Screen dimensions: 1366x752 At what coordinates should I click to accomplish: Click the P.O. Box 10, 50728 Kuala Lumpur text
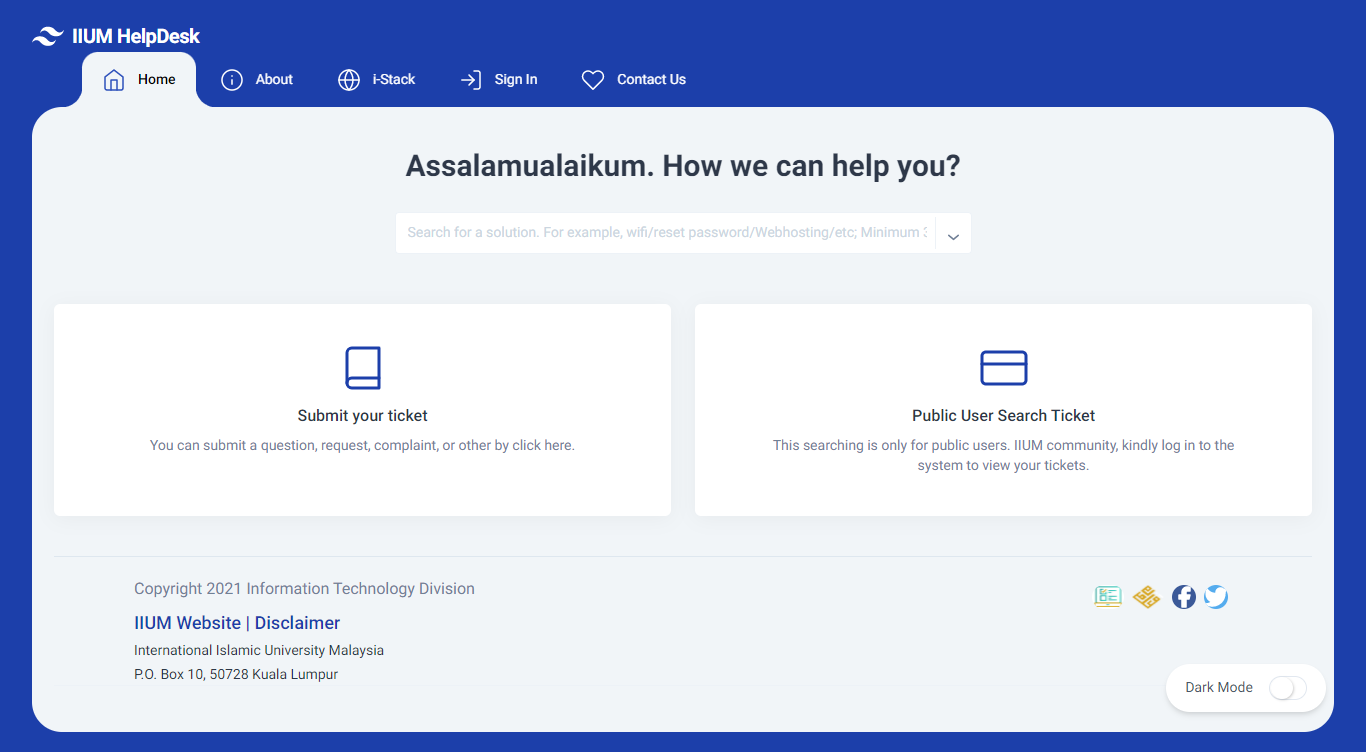click(x=236, y=674)
